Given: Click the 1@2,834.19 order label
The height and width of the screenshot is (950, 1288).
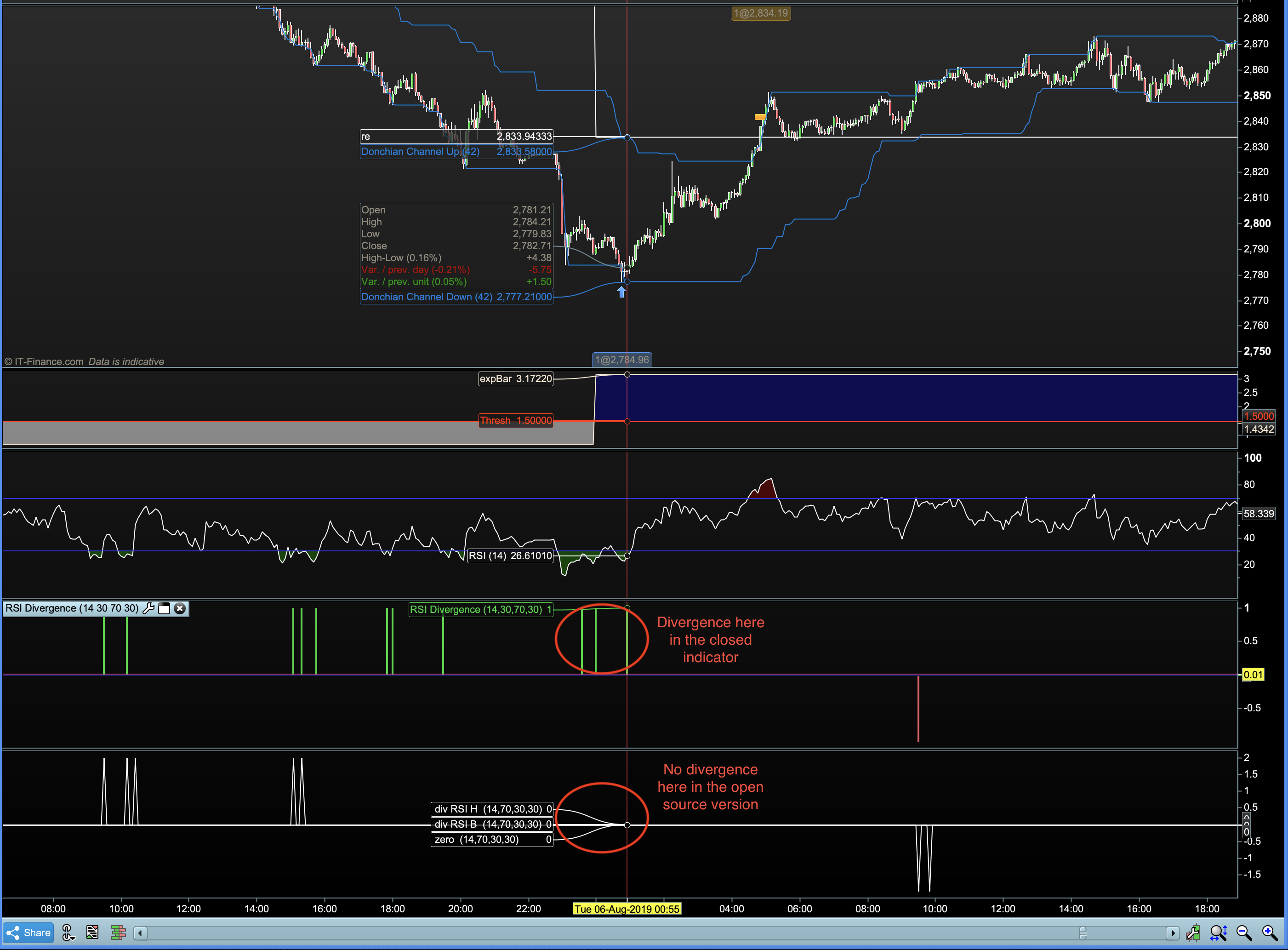Looking at the screenshot, I should pos(760,13).
